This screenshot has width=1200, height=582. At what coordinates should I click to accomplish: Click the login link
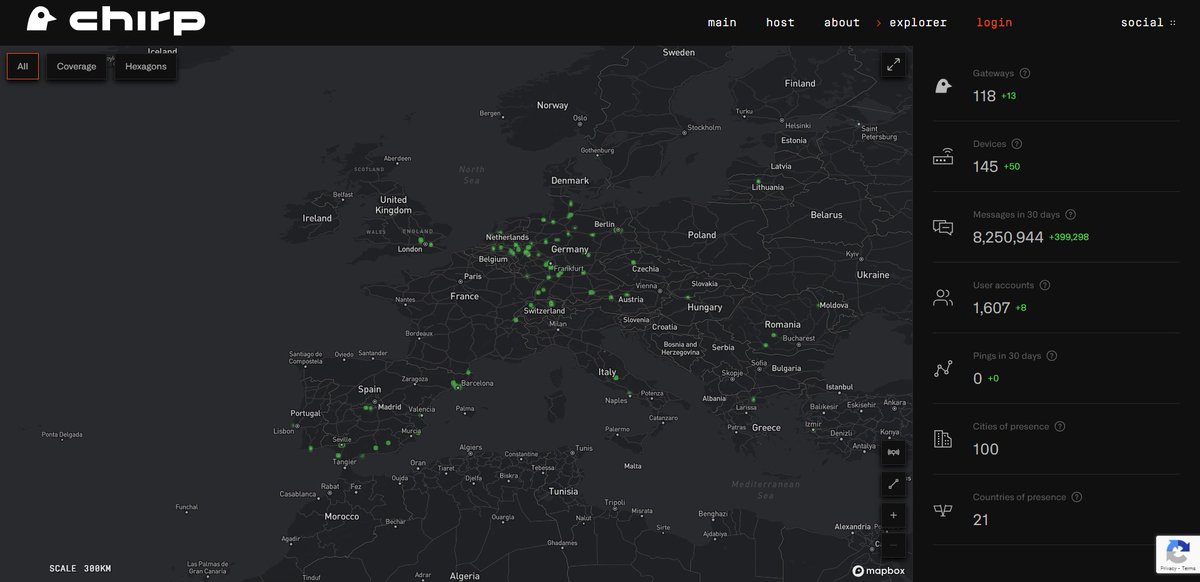(994, 22)
